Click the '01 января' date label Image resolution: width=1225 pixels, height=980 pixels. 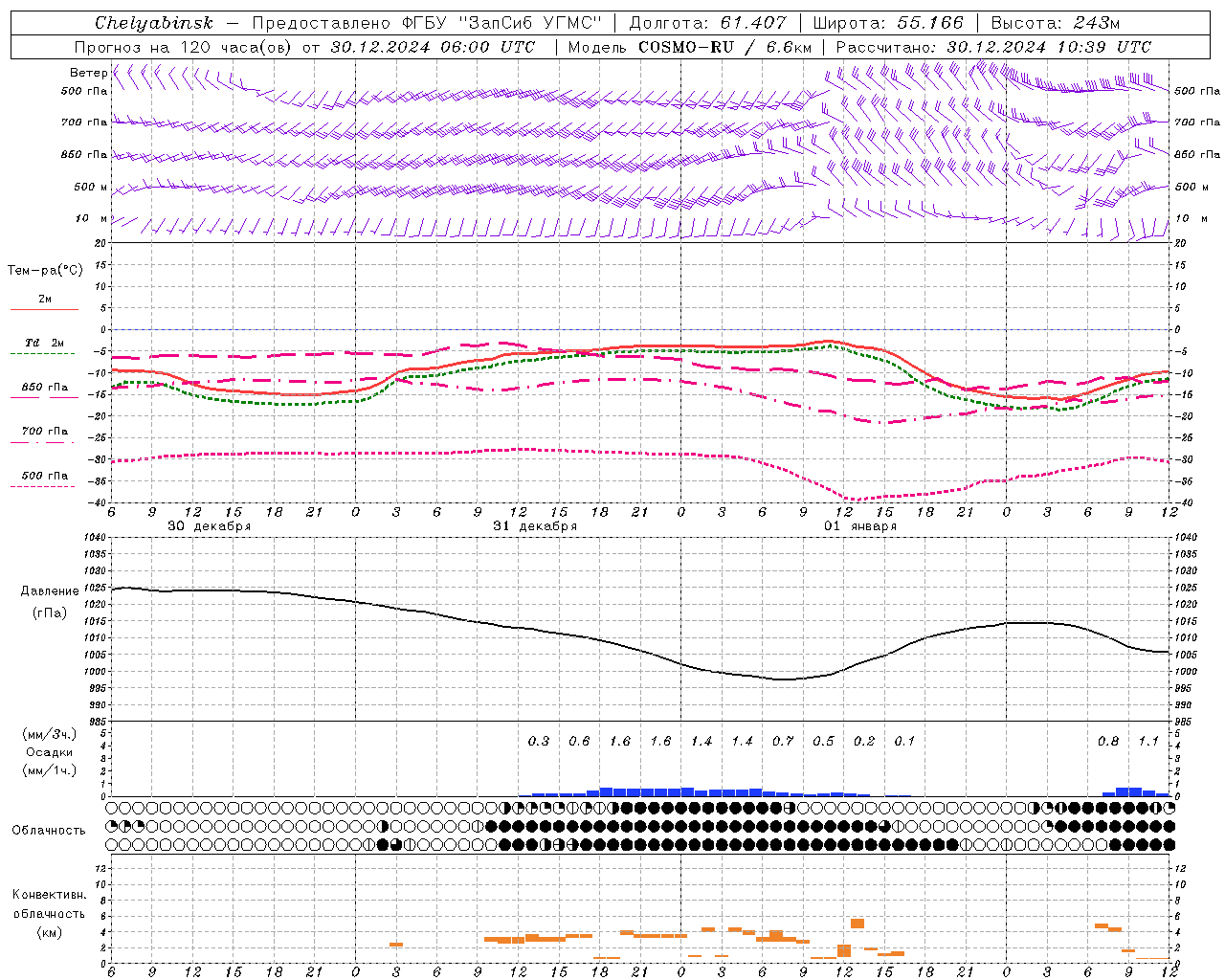click(860, 526)
